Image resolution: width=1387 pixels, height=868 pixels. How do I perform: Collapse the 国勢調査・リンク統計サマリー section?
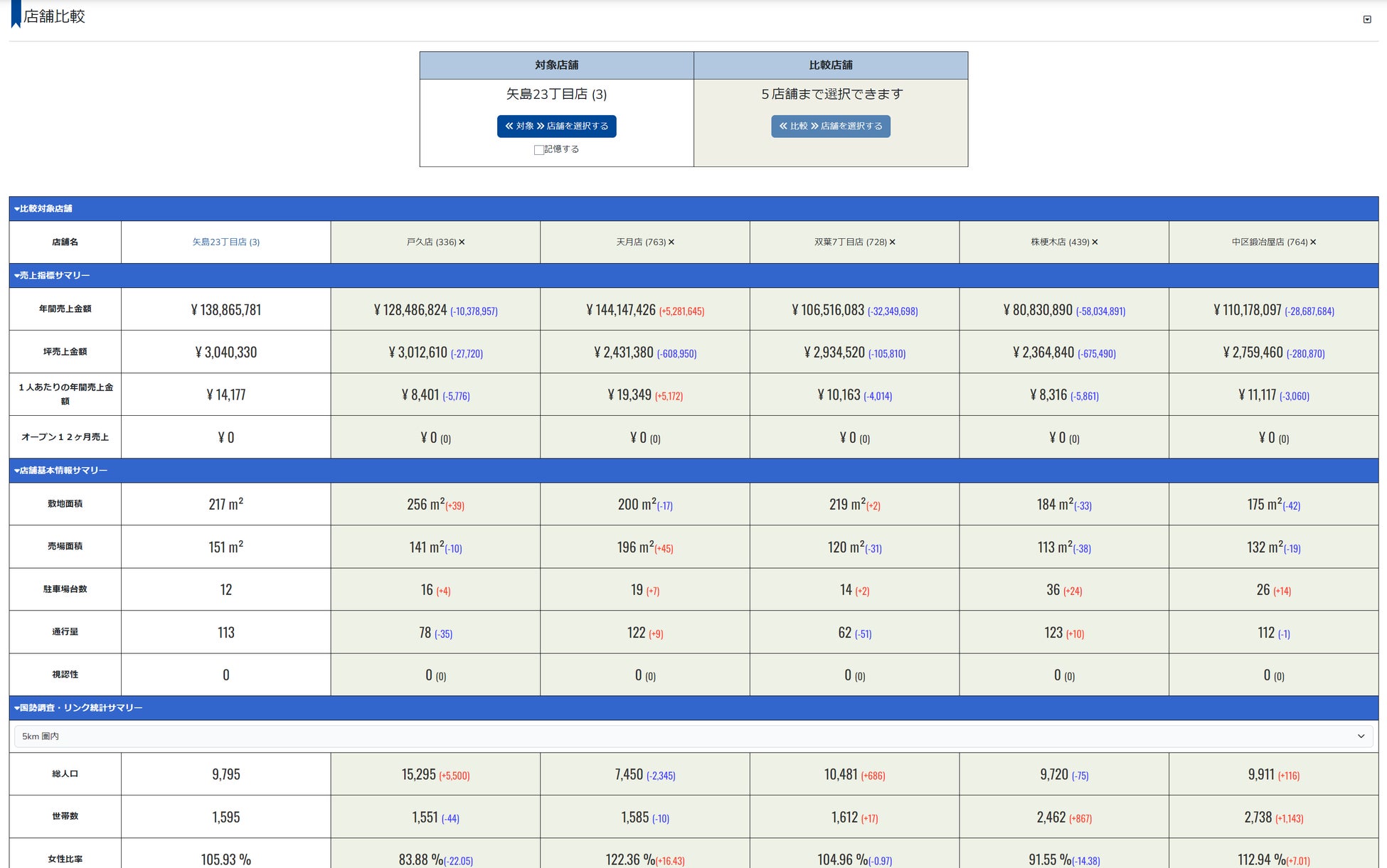click(x=78, y=708)
